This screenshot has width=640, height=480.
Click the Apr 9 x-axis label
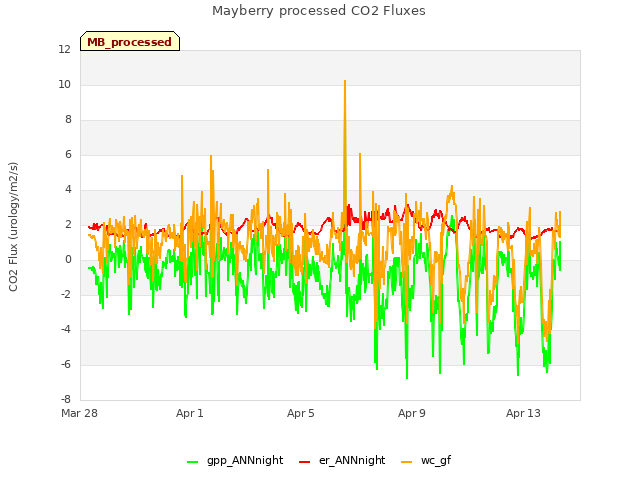point(411,413)
